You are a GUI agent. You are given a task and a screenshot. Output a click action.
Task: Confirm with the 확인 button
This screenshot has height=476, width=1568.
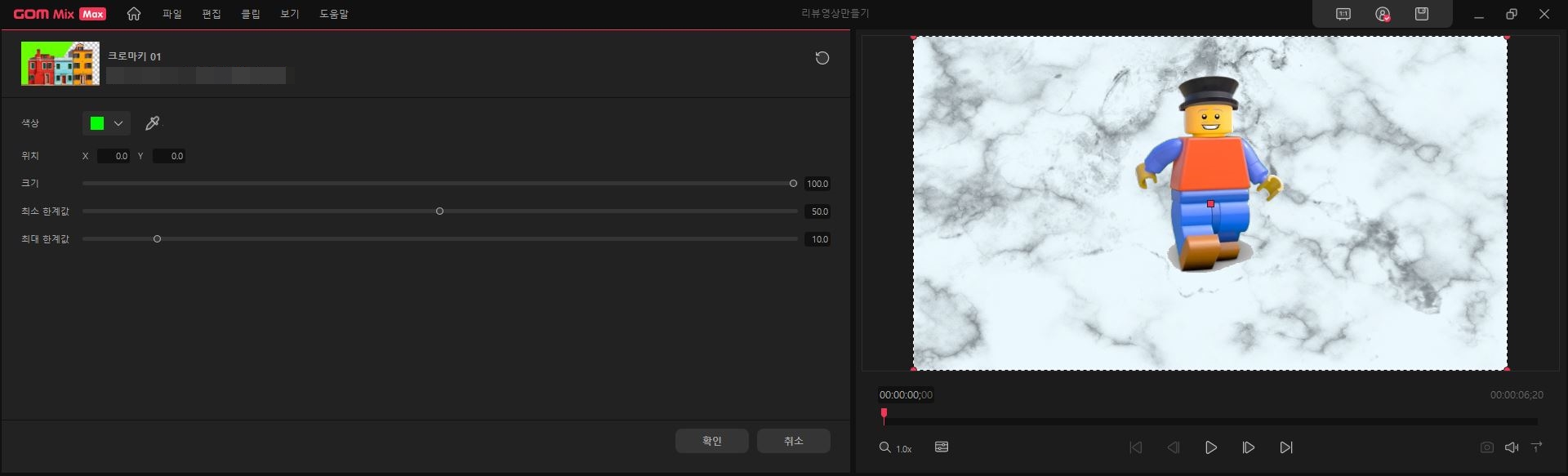(x=712, y=441)
